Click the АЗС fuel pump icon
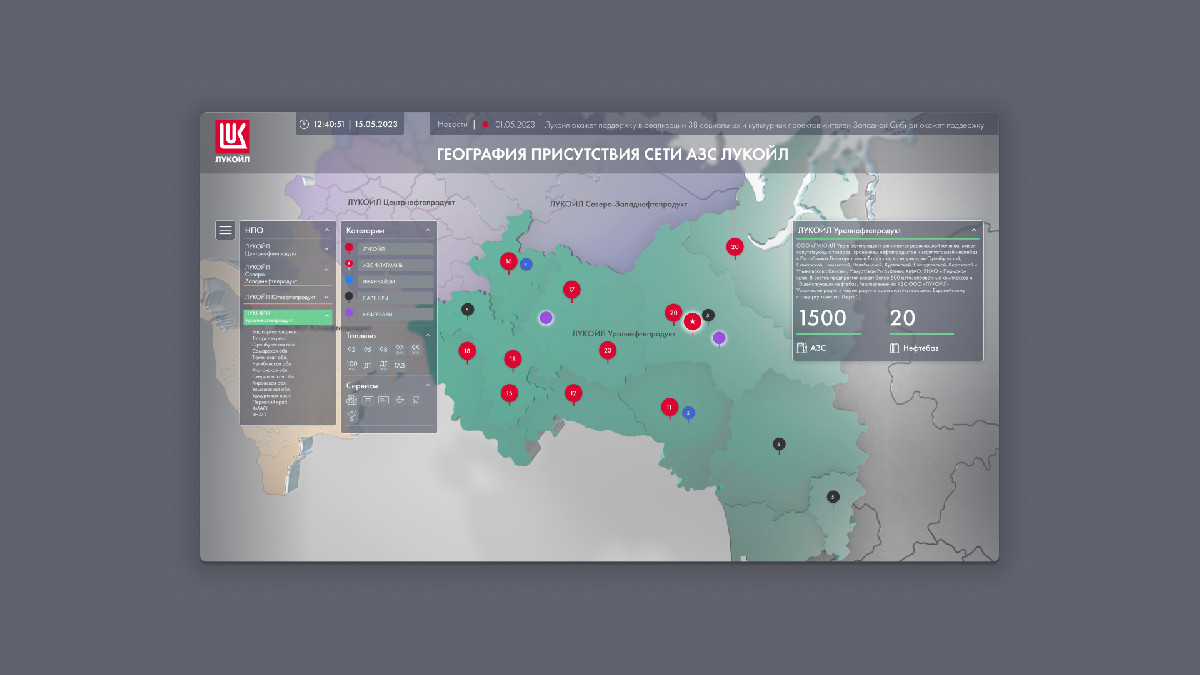This screenshot has height=675, width=1200. [802, 348]
